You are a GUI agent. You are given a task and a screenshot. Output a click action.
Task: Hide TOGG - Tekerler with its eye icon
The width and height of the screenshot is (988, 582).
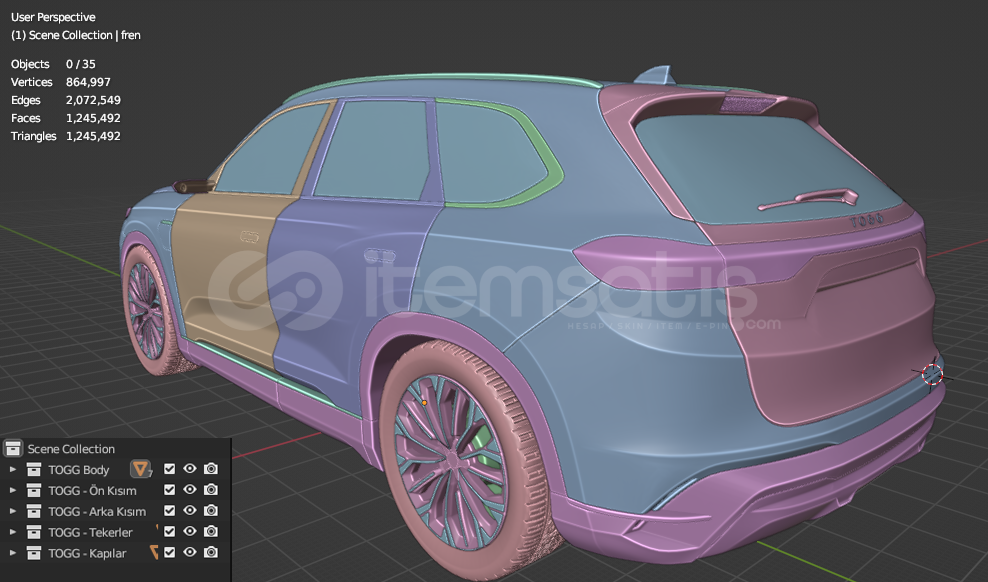pos(190,531)
